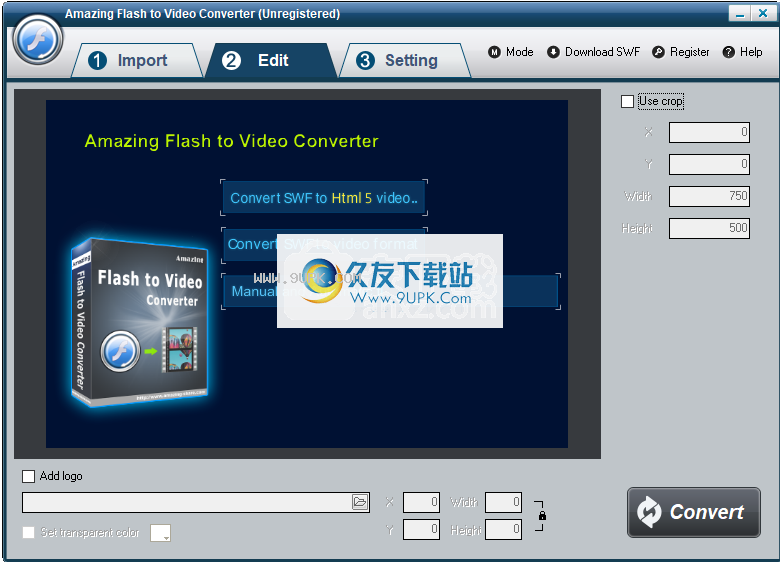Click the folder browse icon for logo file

[360, 502]
